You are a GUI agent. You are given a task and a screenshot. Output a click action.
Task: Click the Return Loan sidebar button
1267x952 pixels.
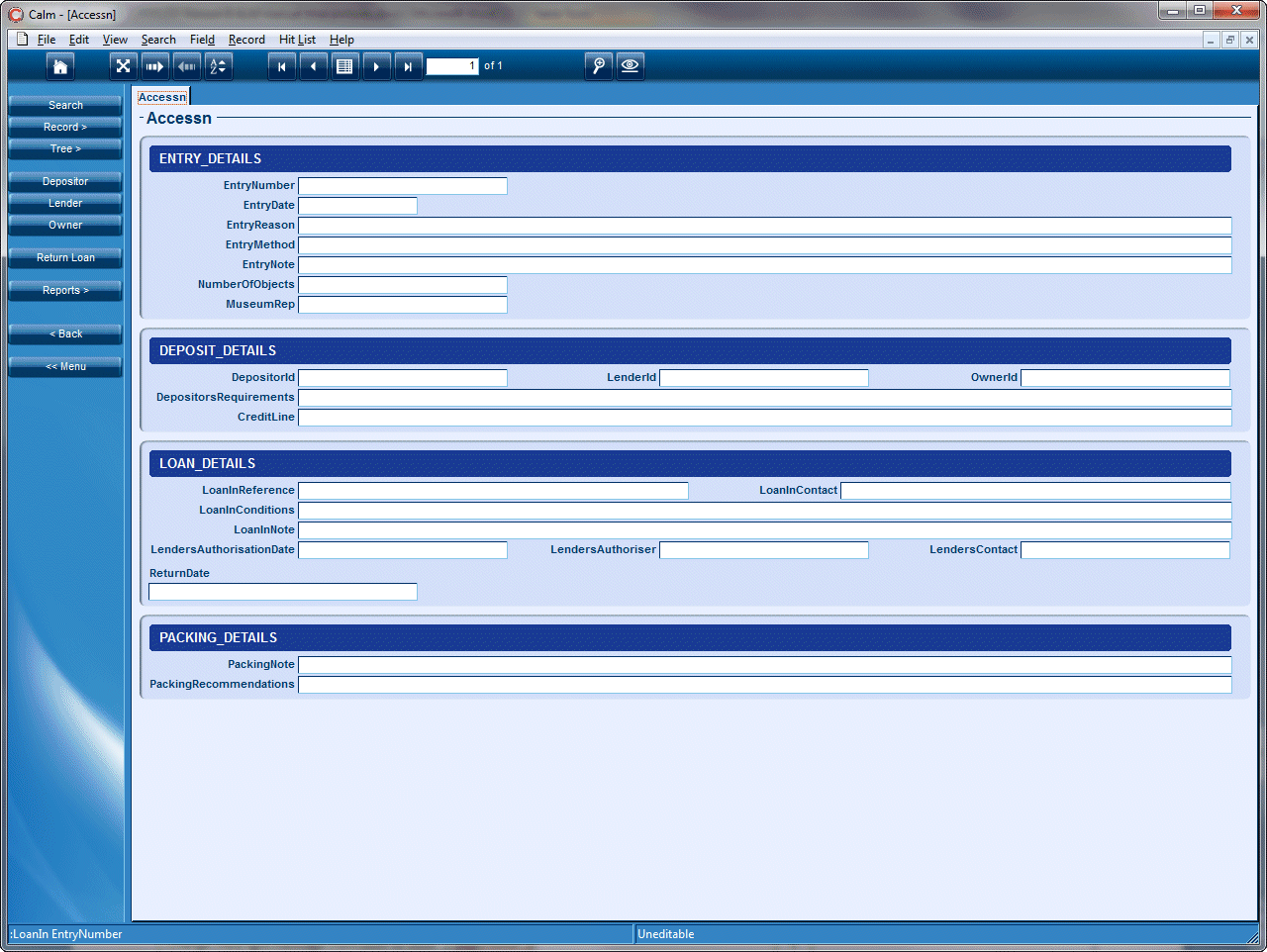pyautogui.click(x=63, y=257)
